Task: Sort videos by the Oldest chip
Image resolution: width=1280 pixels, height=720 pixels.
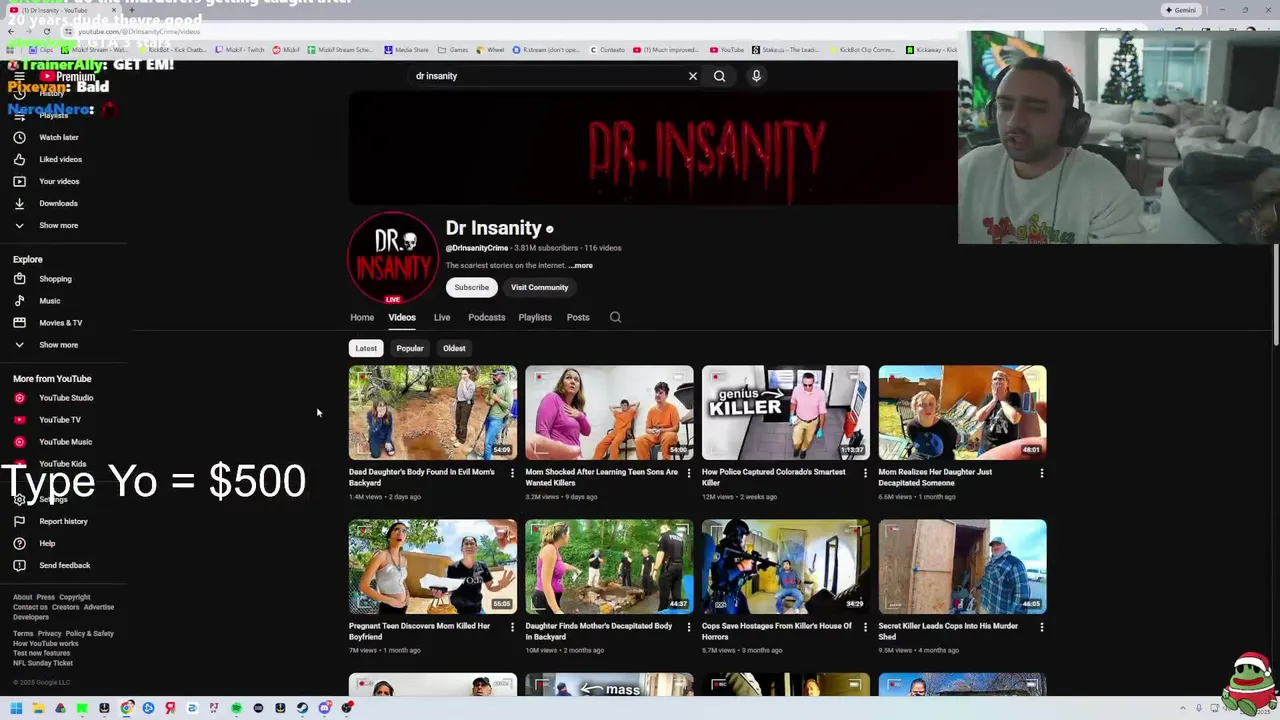Action: (454, 348)
